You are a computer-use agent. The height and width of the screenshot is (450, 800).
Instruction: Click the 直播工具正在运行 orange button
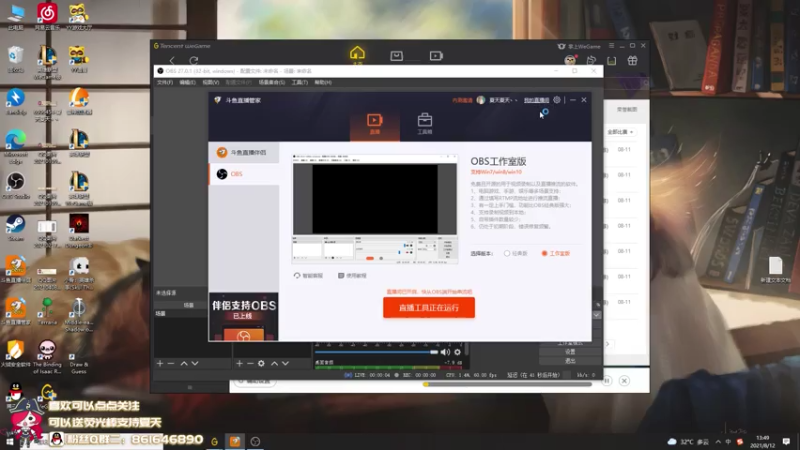click(429, 308)
